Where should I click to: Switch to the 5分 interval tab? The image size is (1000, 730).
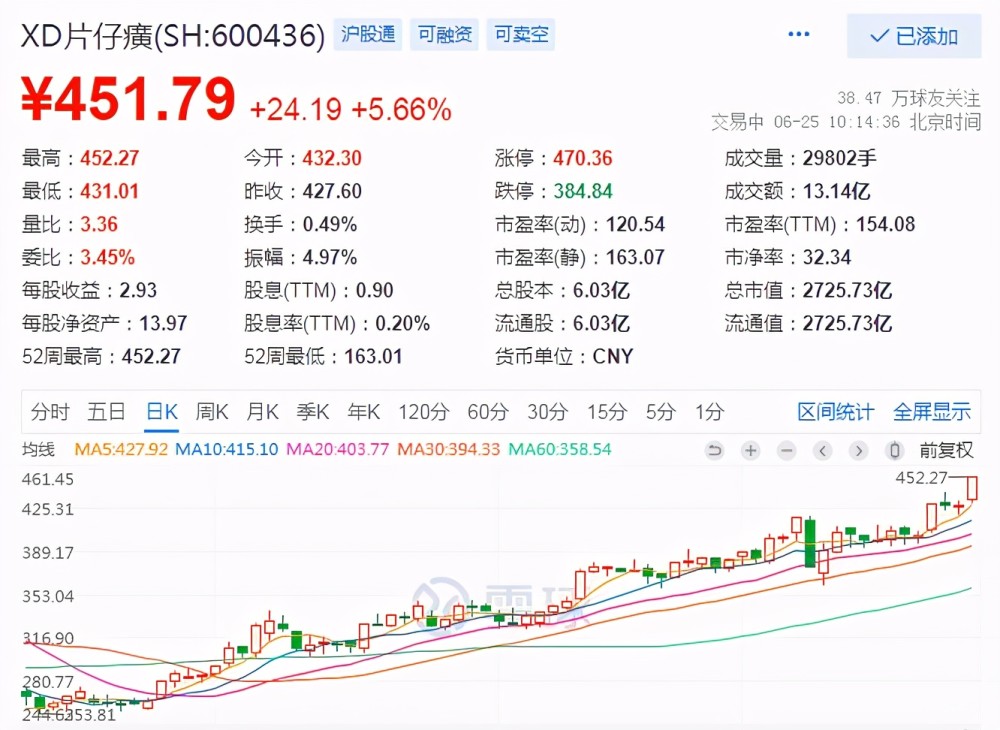coord(660,412)
